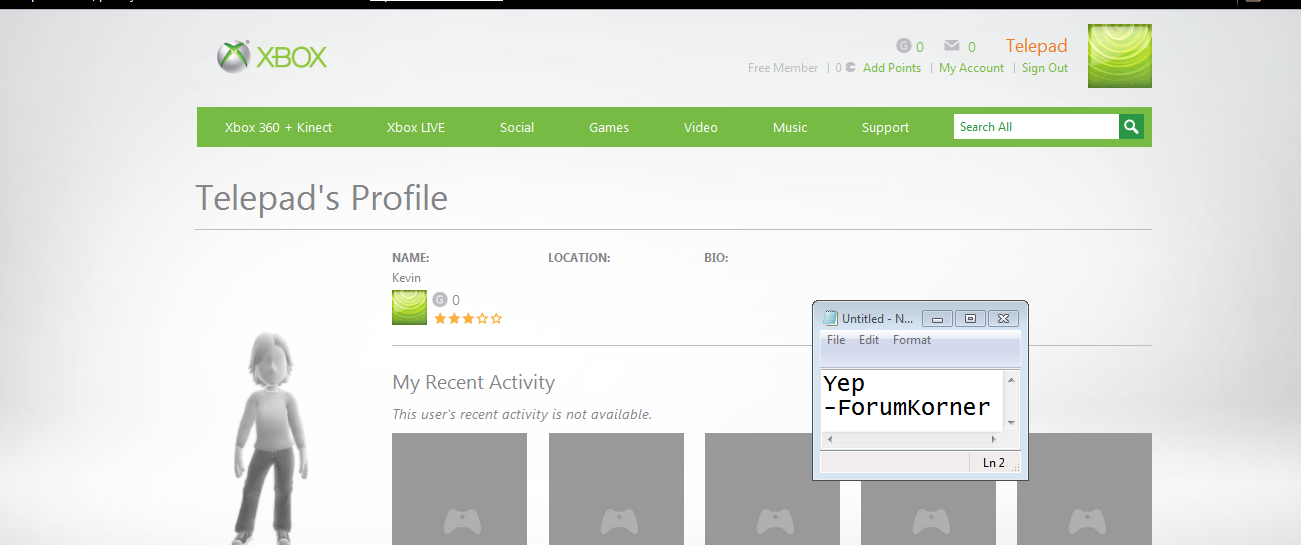Click the Notepad scroll down arrow
The image size is (1301, 545).
click(1011, 423)
